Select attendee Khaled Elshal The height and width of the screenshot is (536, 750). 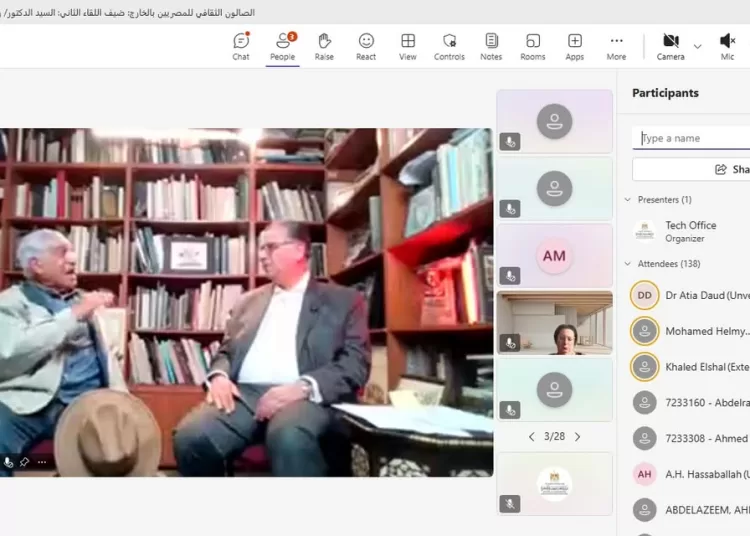(689, 367)
